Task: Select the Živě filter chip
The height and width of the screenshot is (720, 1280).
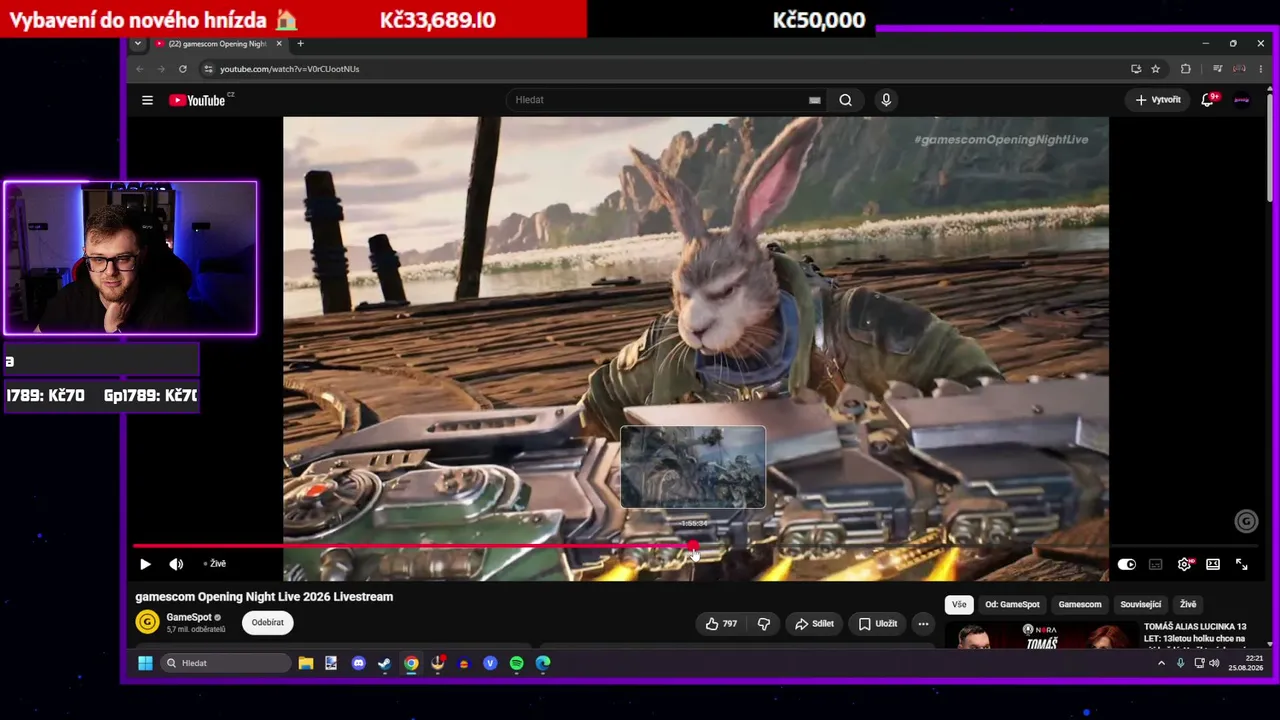Action: click(1188, 604)
